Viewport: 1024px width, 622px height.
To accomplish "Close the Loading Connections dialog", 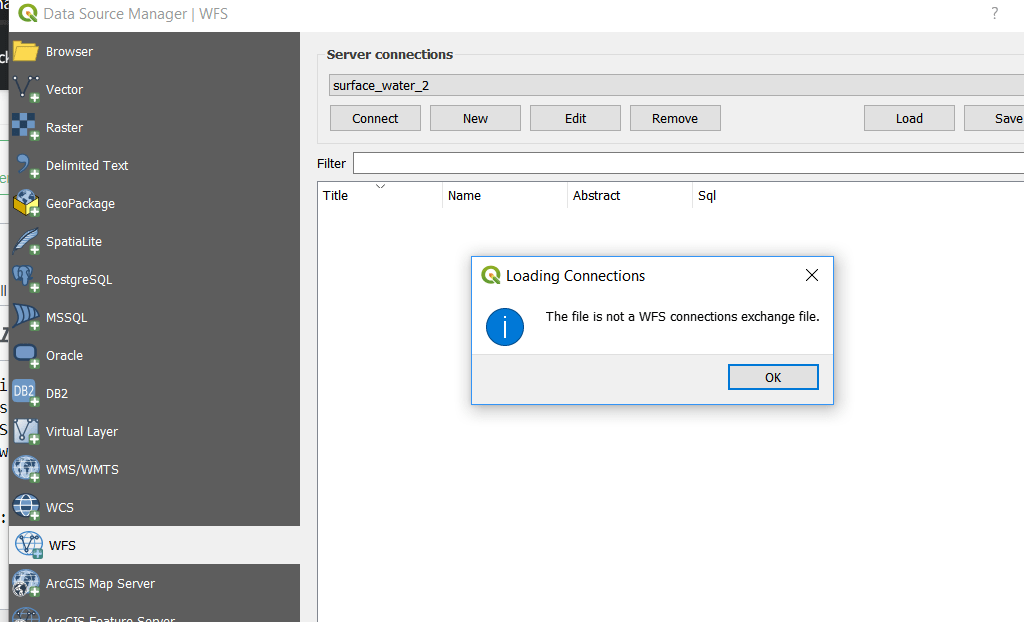I will (x=812, y=275).
